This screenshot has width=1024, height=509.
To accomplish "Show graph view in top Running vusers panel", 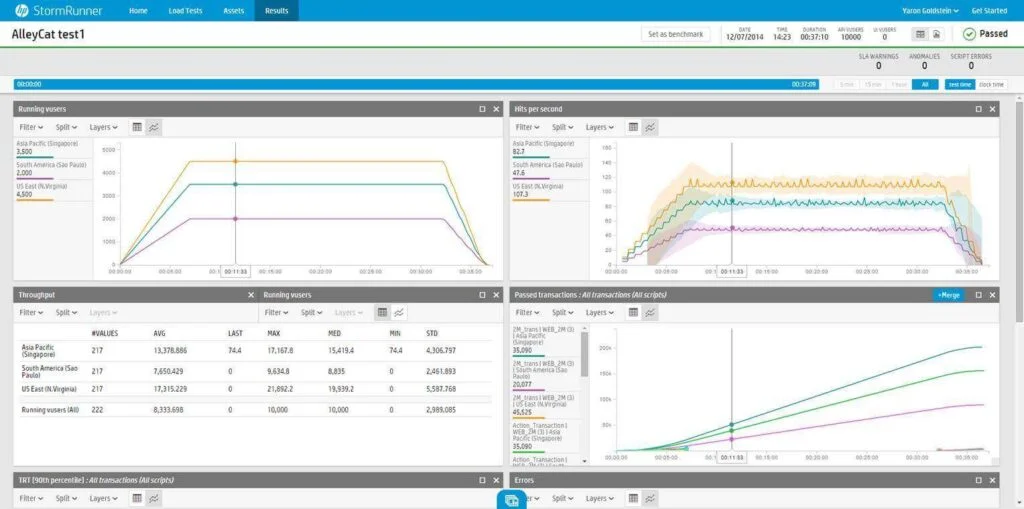I will pos(153,127).
